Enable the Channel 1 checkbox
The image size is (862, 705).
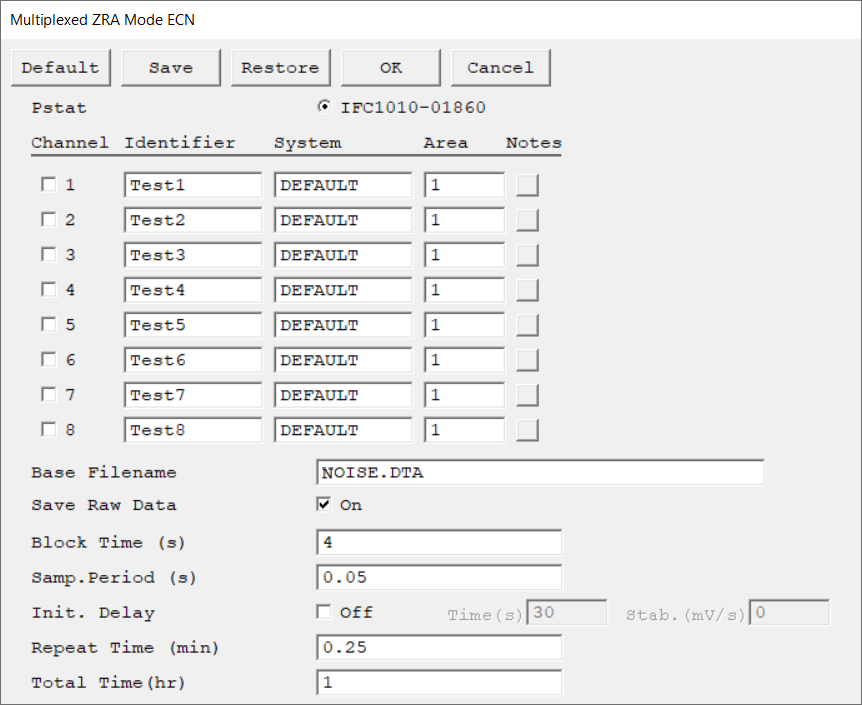[x=48, y=185]
